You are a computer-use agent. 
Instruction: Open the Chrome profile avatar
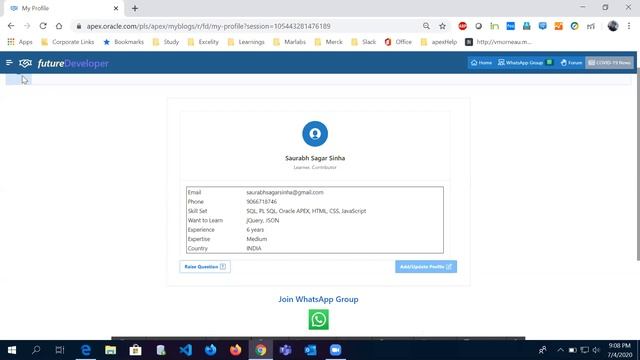pyautogui.click(x=613, y=26)
